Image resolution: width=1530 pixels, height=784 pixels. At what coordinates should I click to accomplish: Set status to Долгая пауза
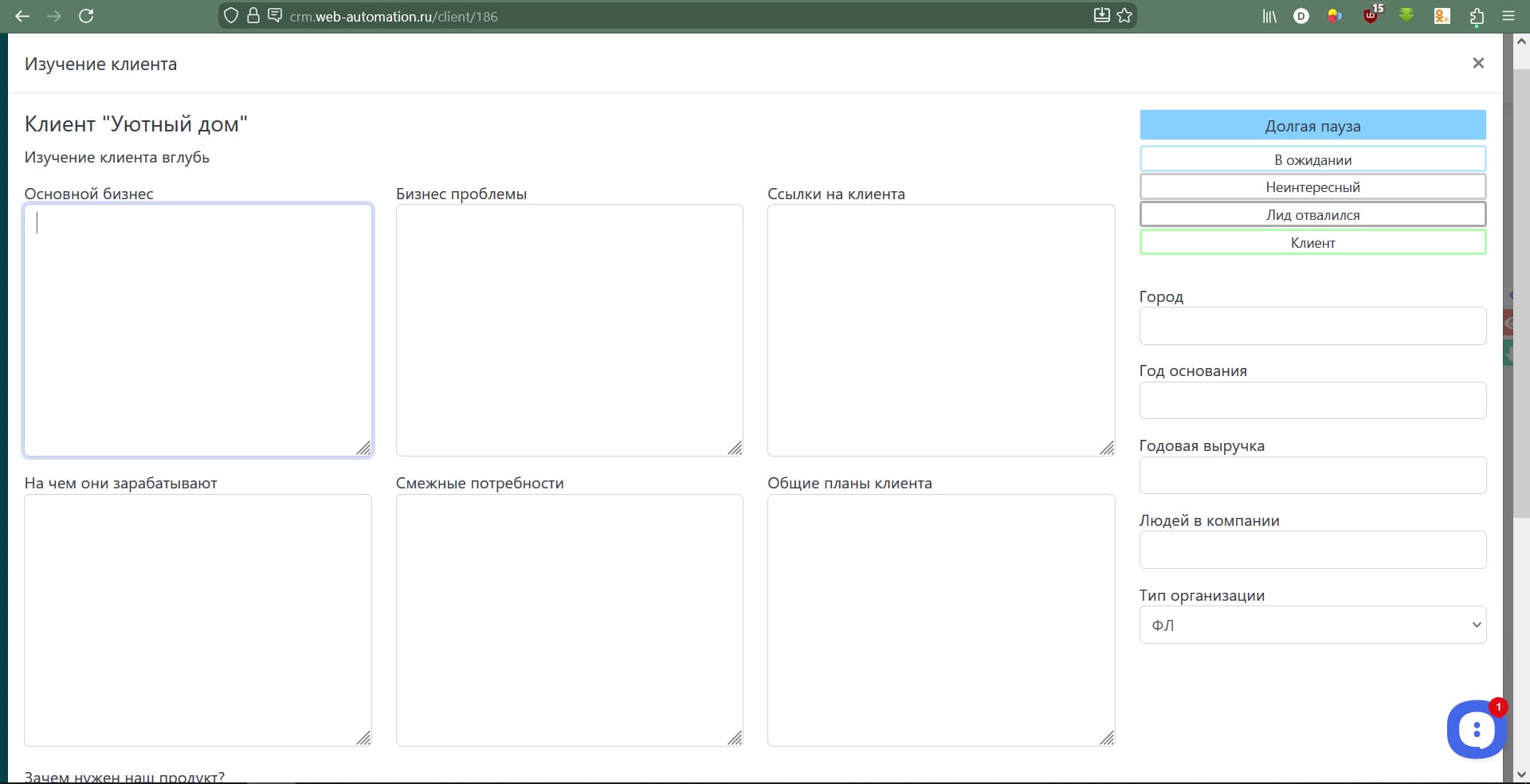point(1312,126)
